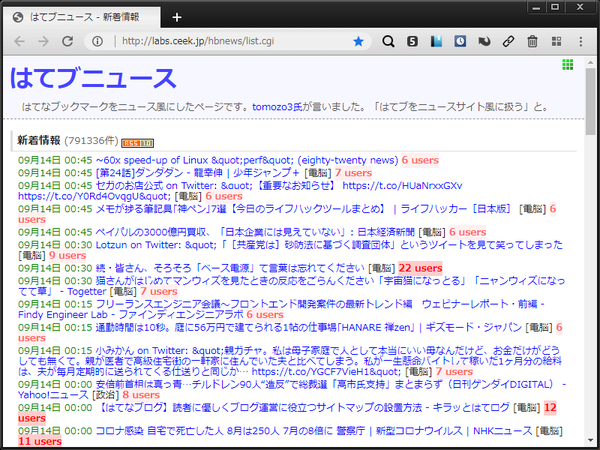The height and width of the screenshot is (450, 600).
Task: Toggle the blue bookmark star
Action: pyautogui.click(x=358, y=41)
